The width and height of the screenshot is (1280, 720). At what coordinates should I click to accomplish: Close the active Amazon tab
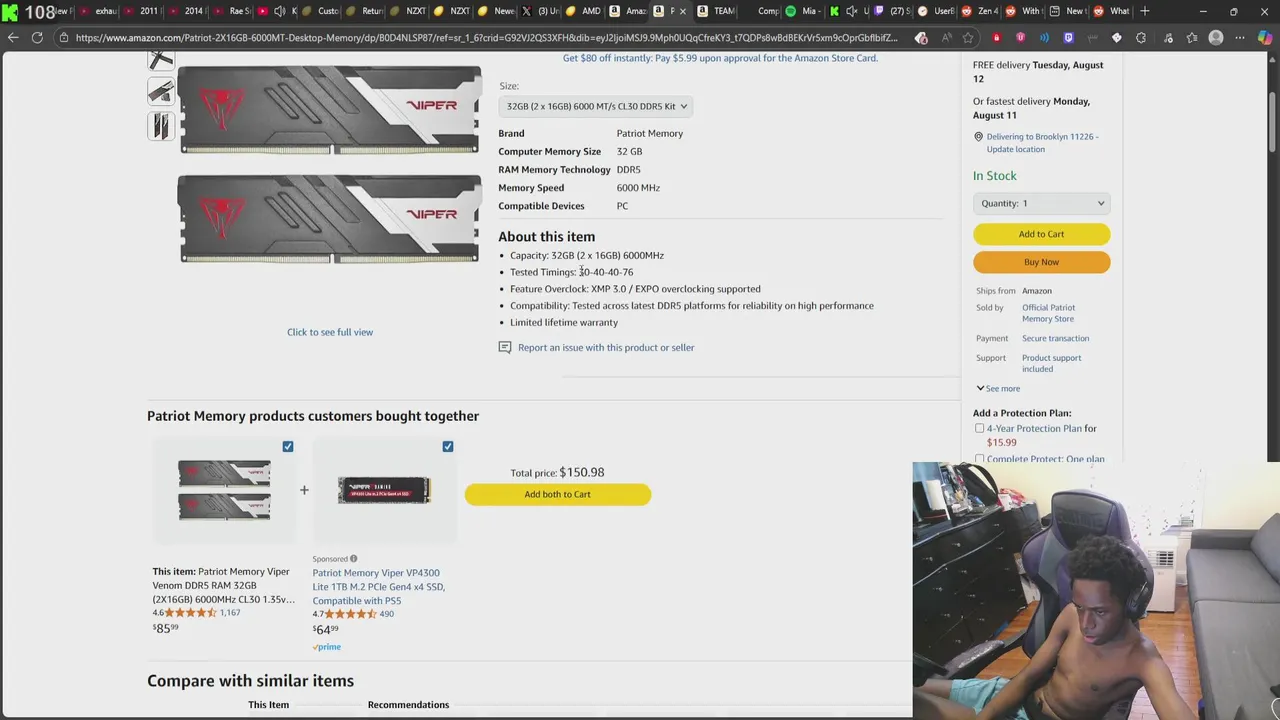click(683, 11)
